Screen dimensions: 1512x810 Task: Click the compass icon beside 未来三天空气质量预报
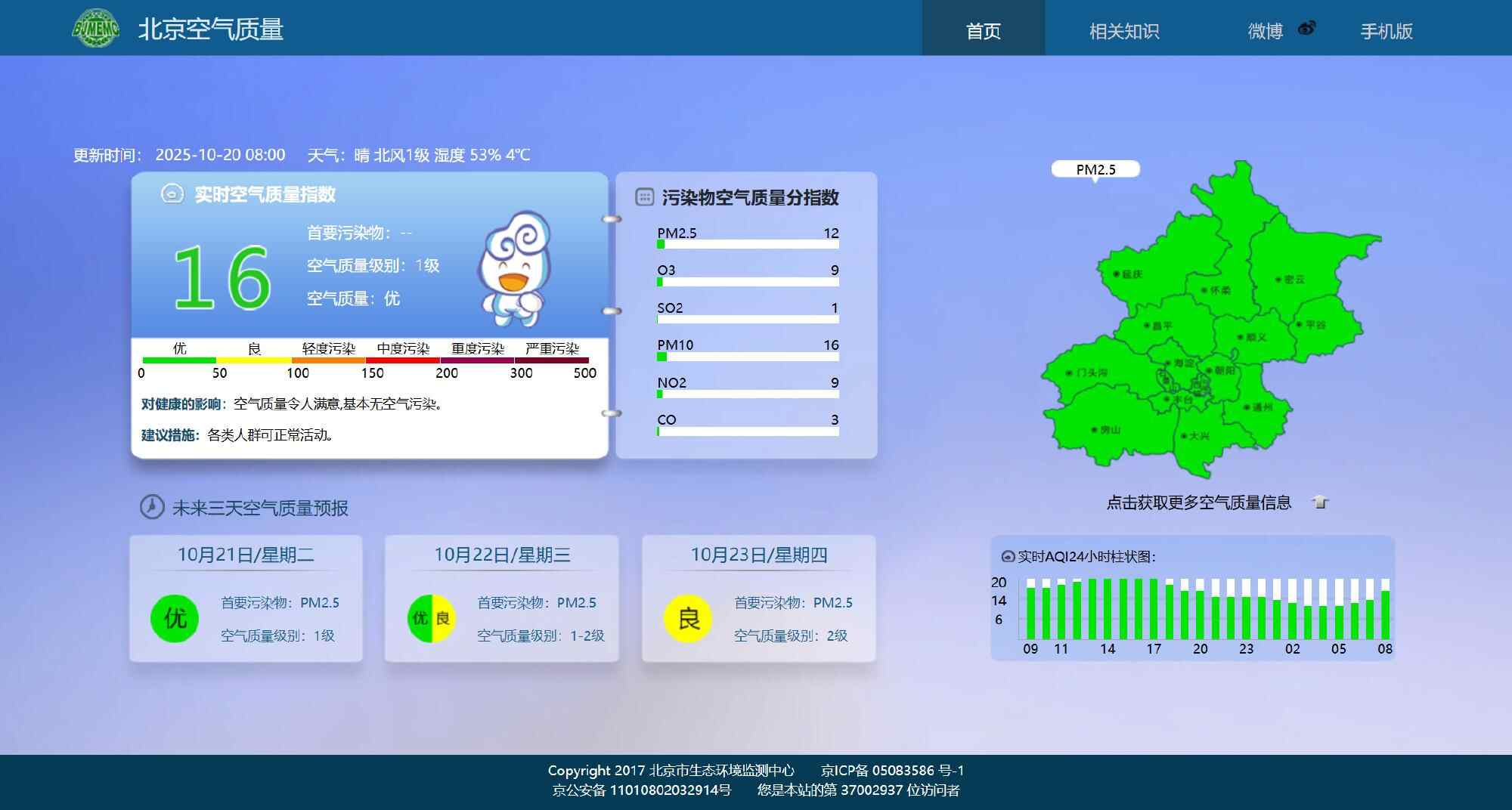tap(152, 507)
